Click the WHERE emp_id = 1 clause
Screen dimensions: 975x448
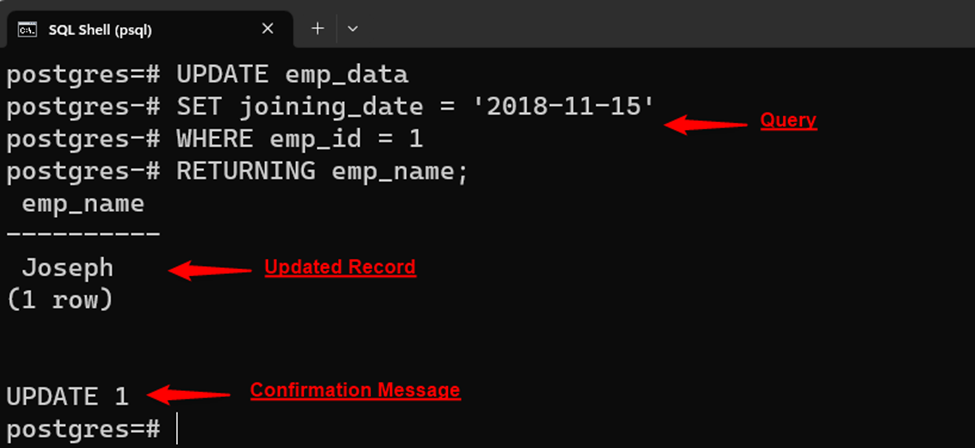tap(300, 139)
